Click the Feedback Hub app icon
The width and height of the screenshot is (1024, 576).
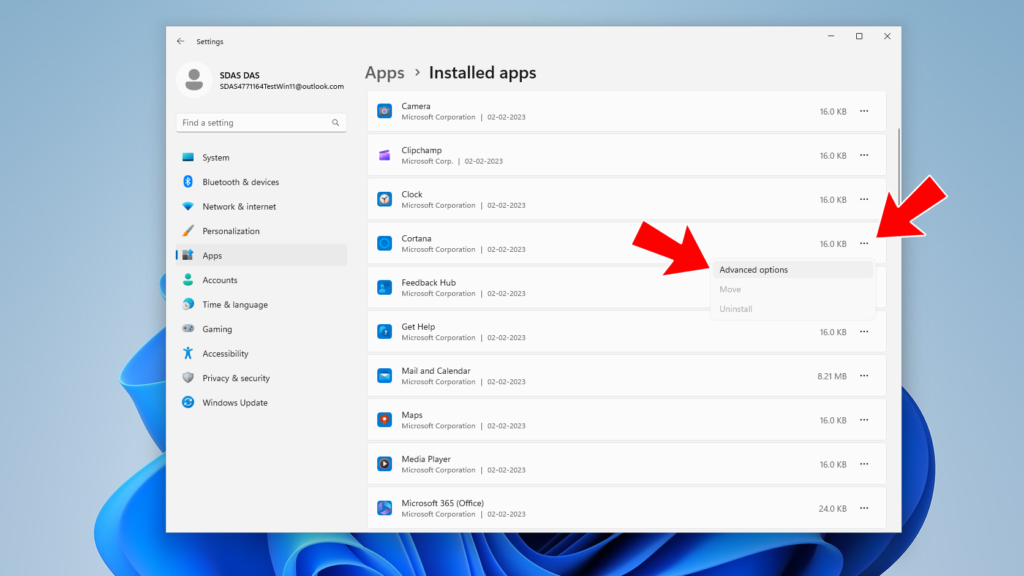pos(385,287)
